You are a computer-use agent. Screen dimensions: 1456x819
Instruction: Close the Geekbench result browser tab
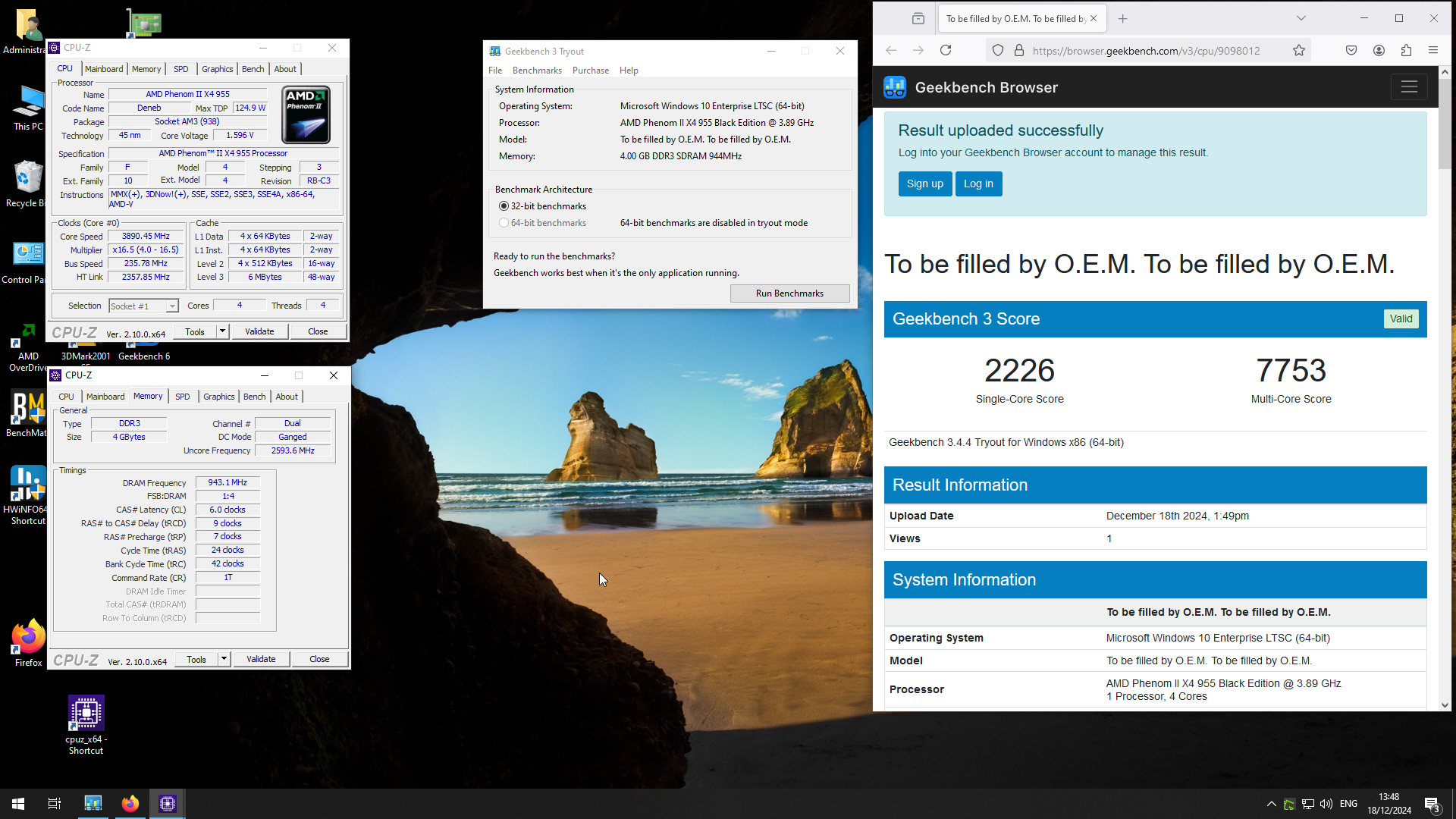pos(1094,19)
